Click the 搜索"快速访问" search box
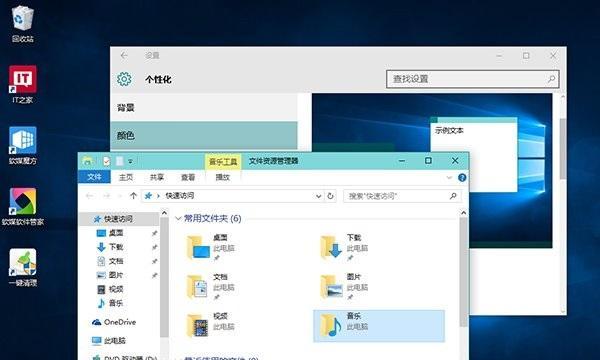 coord(402,196)
